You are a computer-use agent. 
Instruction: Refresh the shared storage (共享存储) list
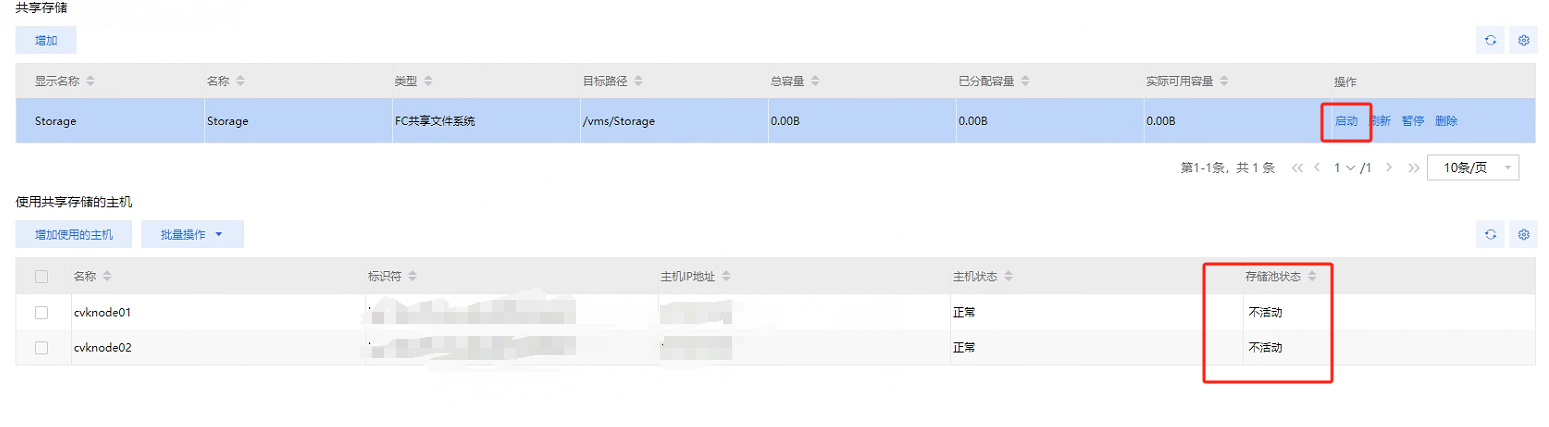tap(1490, 40)
